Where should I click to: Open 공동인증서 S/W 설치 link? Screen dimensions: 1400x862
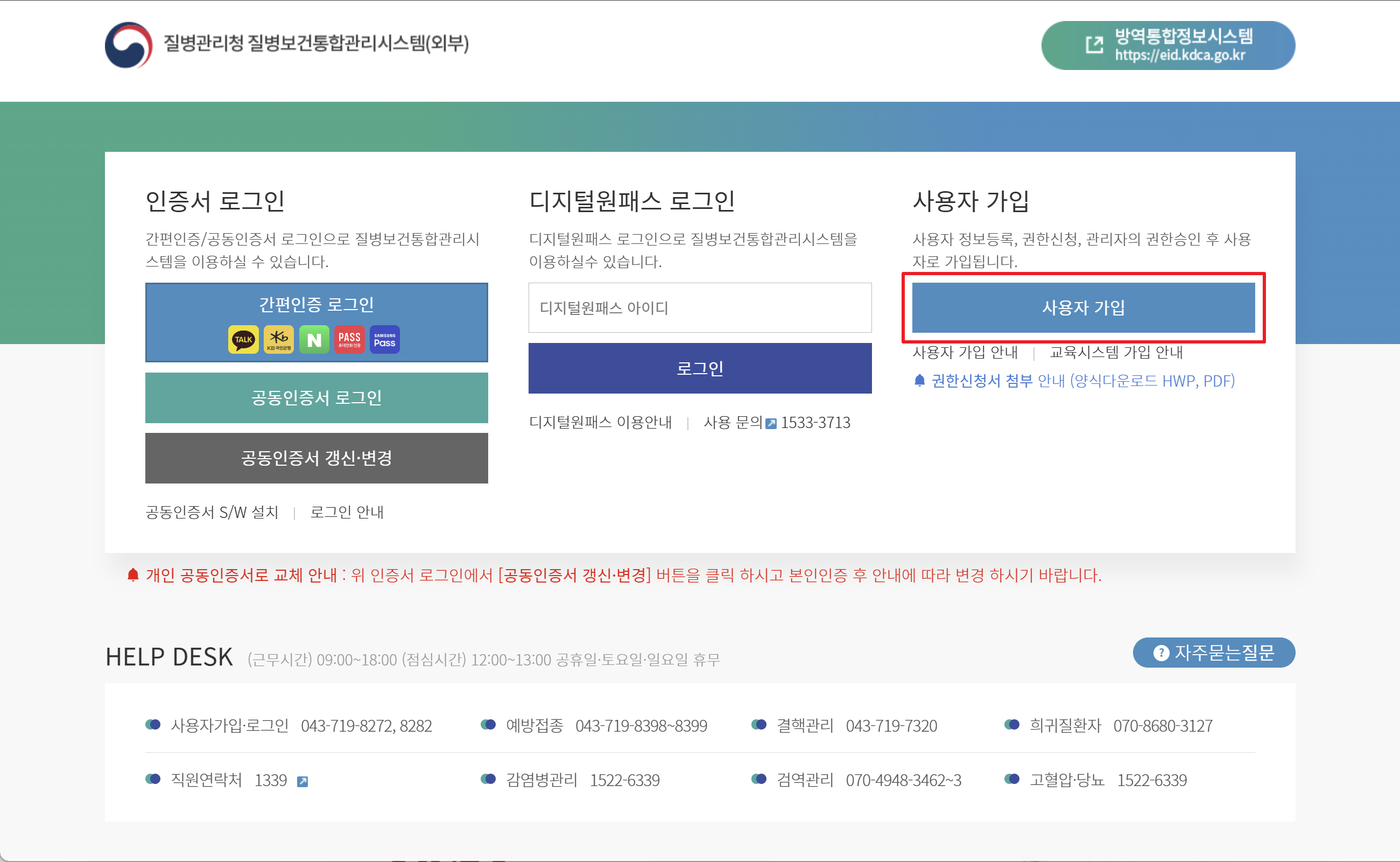(x=212, y=513)
